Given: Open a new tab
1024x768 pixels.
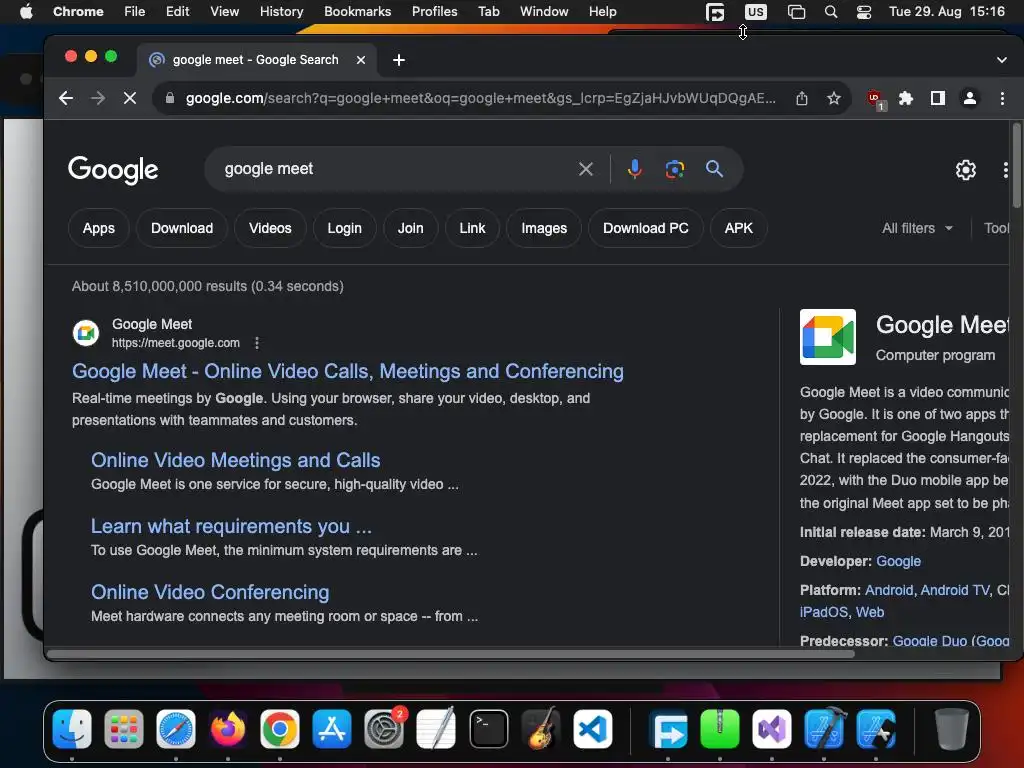Looking at the screenshot, I should (x=398, y=60).
